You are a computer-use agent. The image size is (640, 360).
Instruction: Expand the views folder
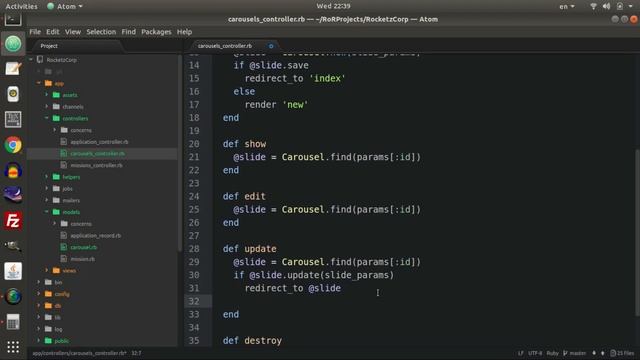tap(47, 270)
